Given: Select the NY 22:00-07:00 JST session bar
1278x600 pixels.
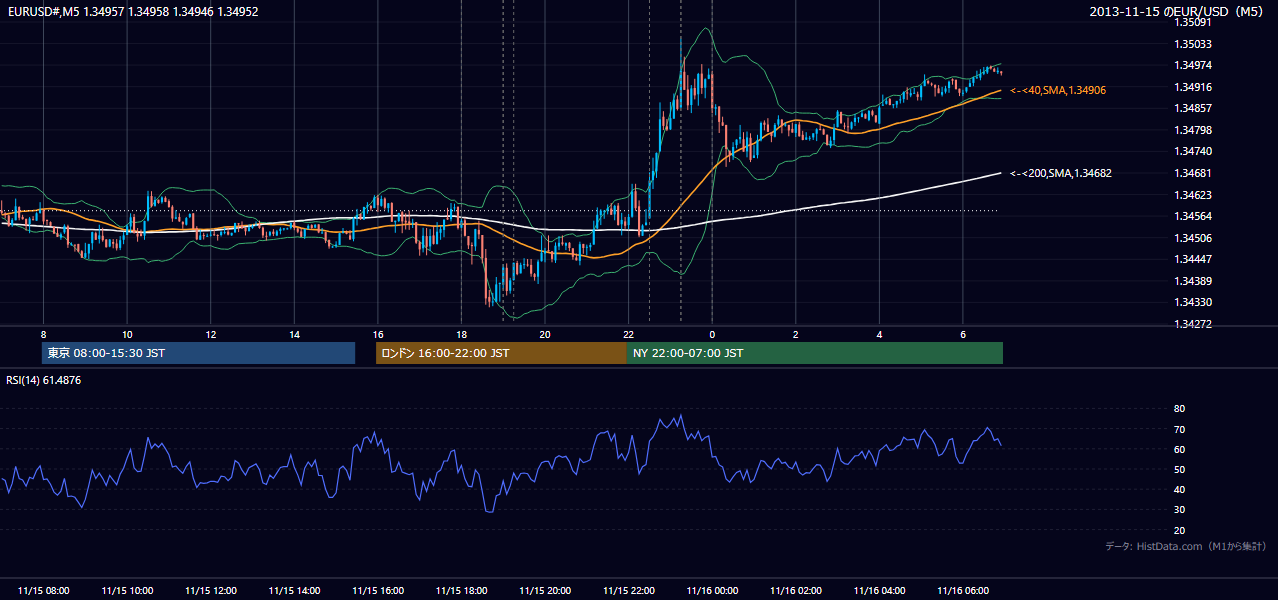Looking at the screenshot, I should 815,353.
